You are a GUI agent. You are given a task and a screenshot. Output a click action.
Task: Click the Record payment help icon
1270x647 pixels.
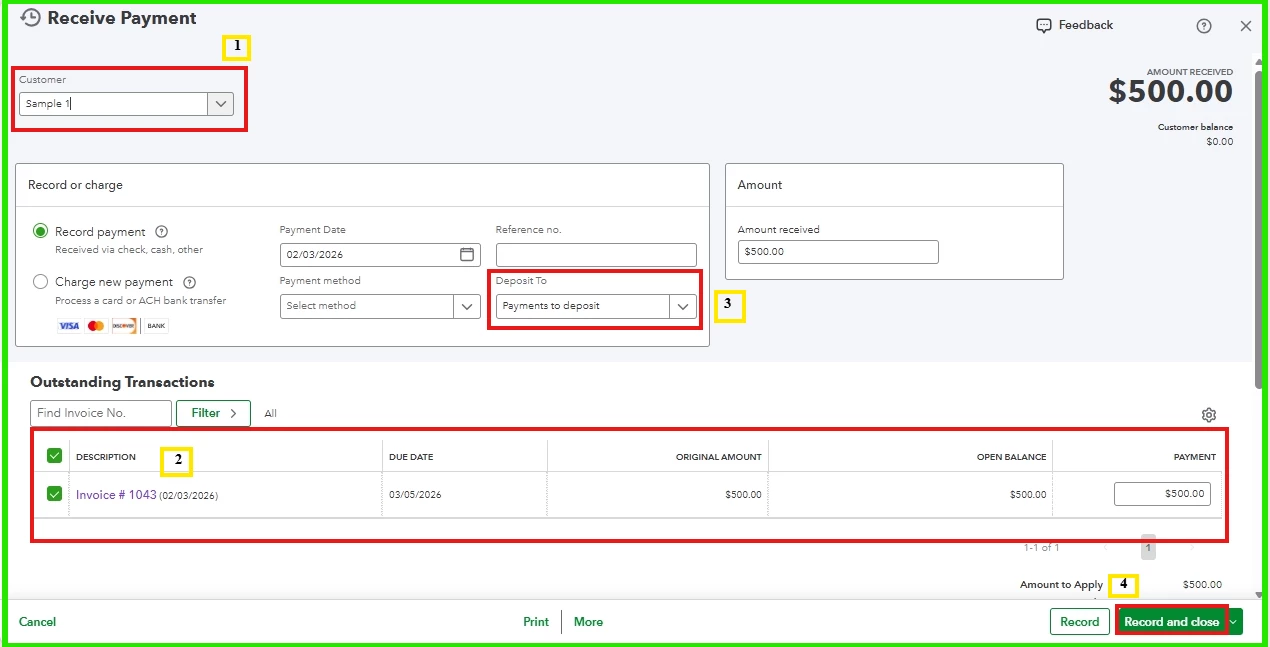162,231
